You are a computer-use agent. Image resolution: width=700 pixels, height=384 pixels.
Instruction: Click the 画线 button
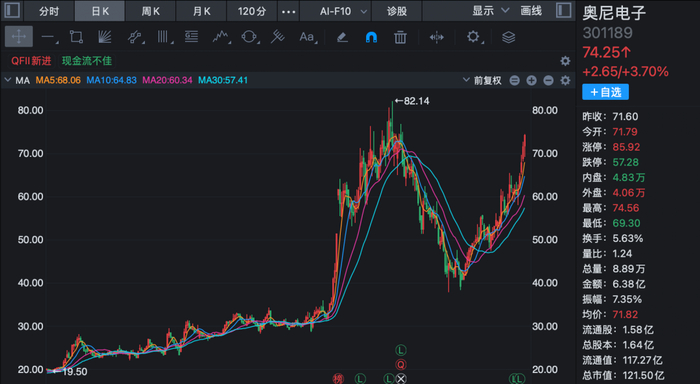531,10
